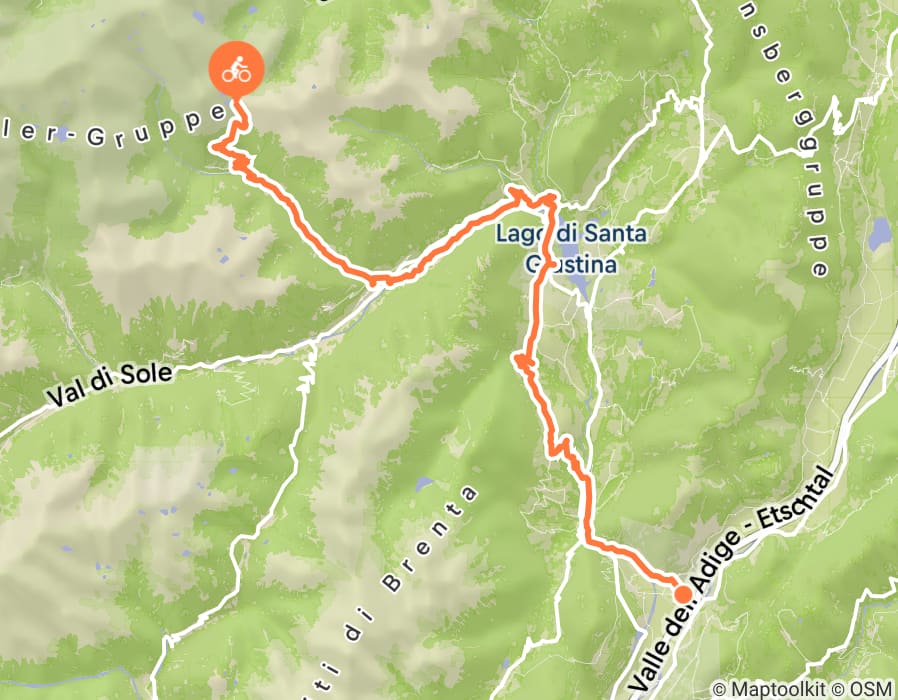This screenshot has width=898, height=700.
Task: Click the orange route end point dot
Action: point(683,595)
